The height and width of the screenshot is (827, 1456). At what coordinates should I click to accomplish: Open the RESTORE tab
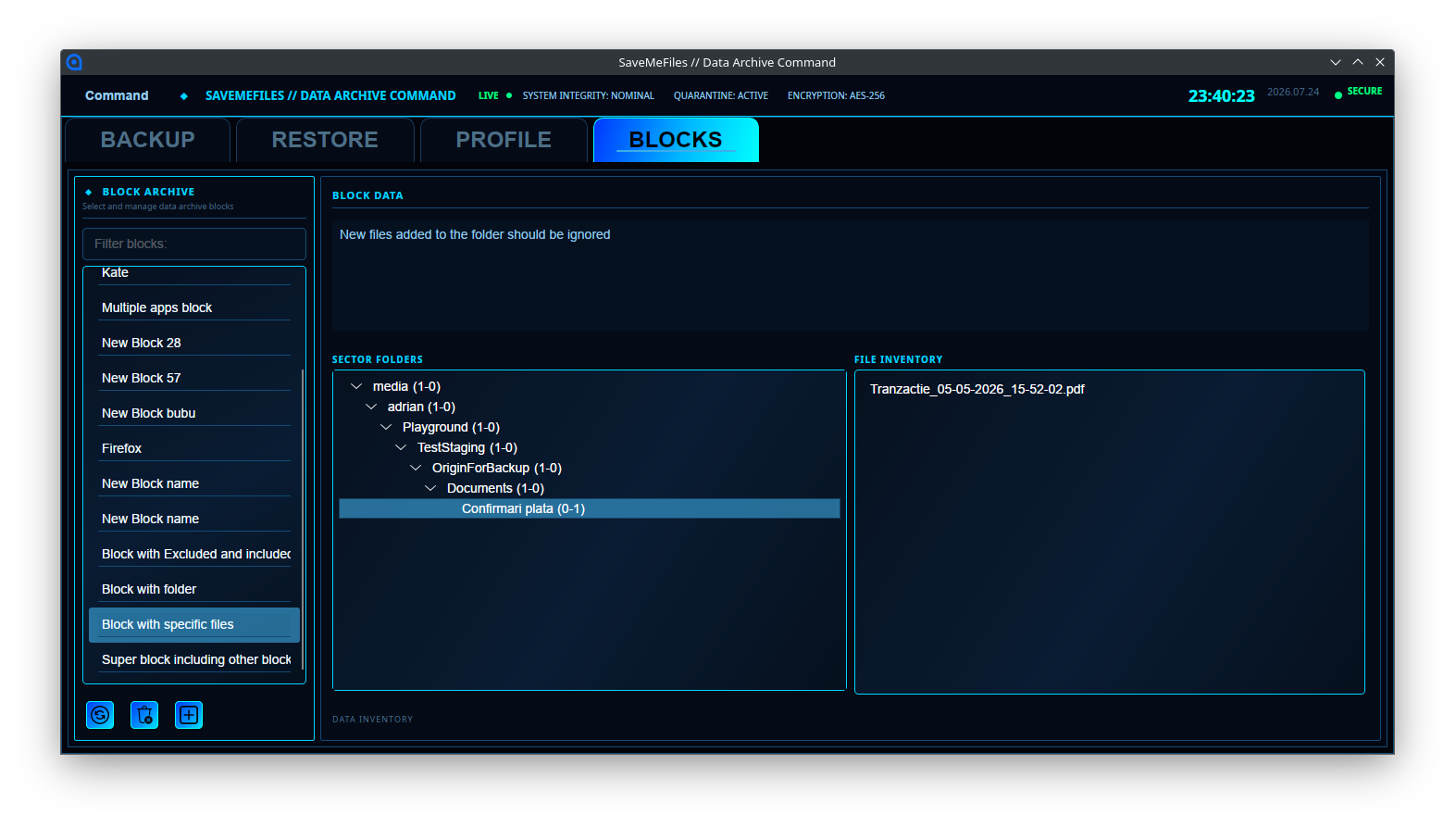325,140
